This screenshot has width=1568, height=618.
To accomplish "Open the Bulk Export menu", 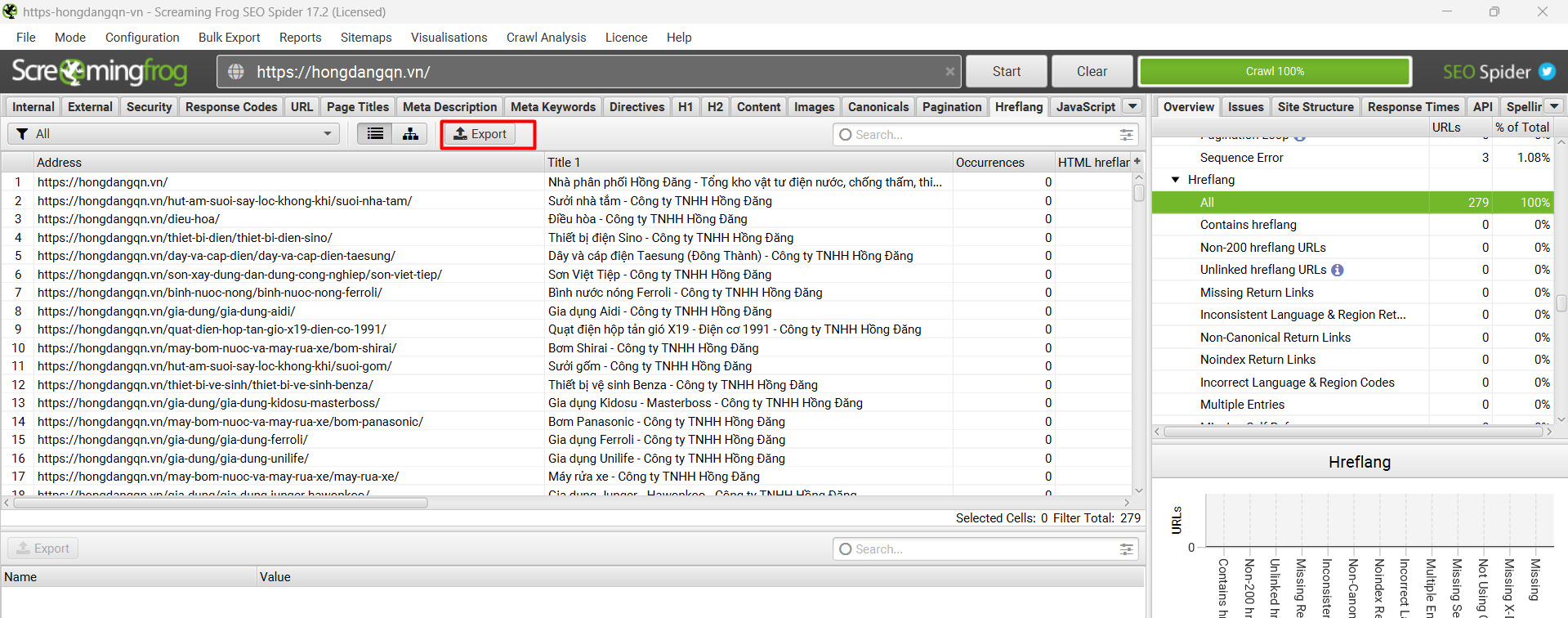I will [x=229, y=38].
